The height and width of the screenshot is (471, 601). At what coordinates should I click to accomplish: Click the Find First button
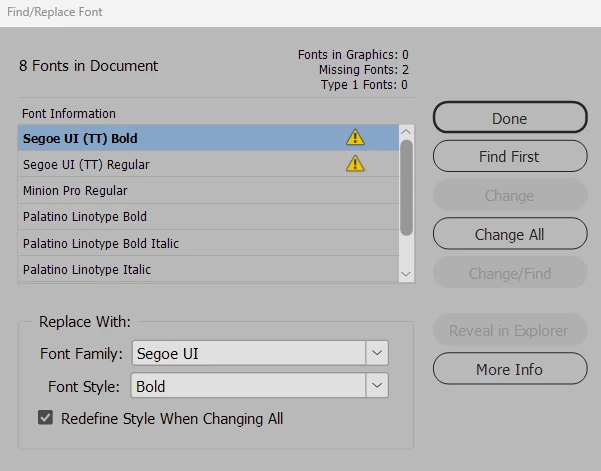tap(510, 156)
